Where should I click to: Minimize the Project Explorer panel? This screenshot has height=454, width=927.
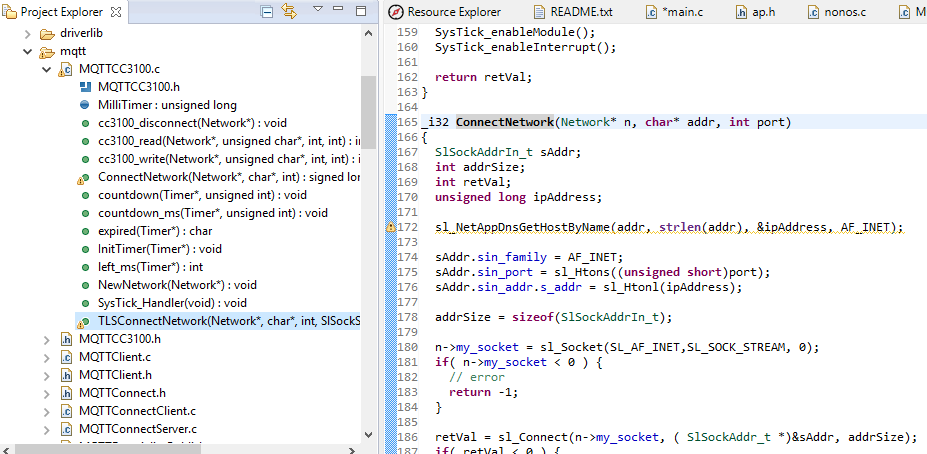340,11
